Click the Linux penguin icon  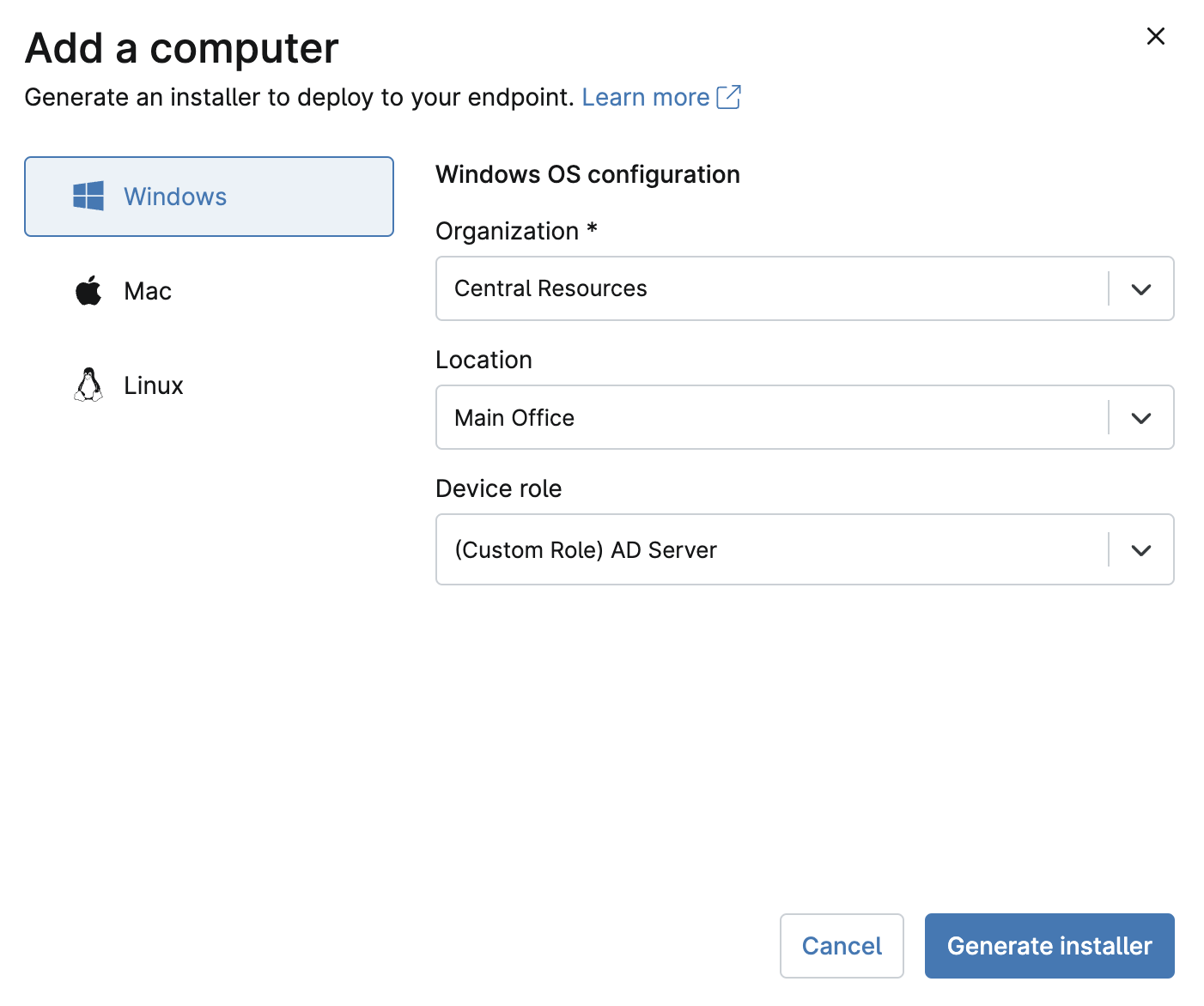coord(88,385)
